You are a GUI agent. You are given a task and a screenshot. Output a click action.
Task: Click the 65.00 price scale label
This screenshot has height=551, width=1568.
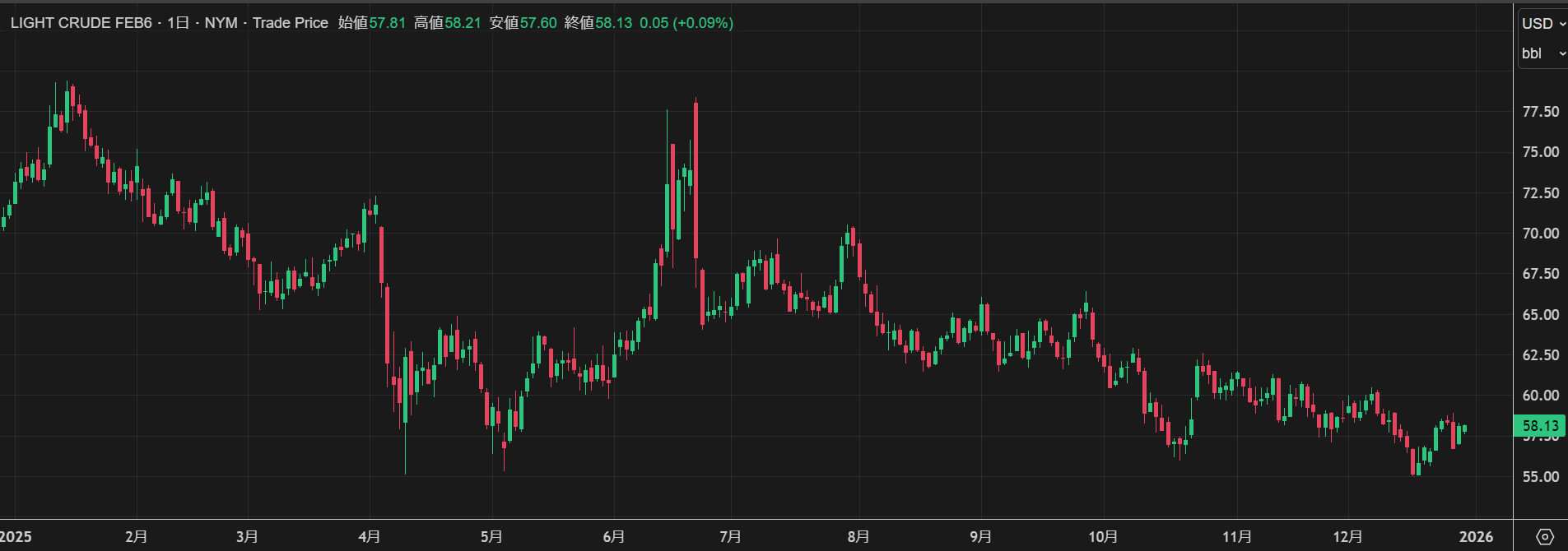coord(1540,315)
